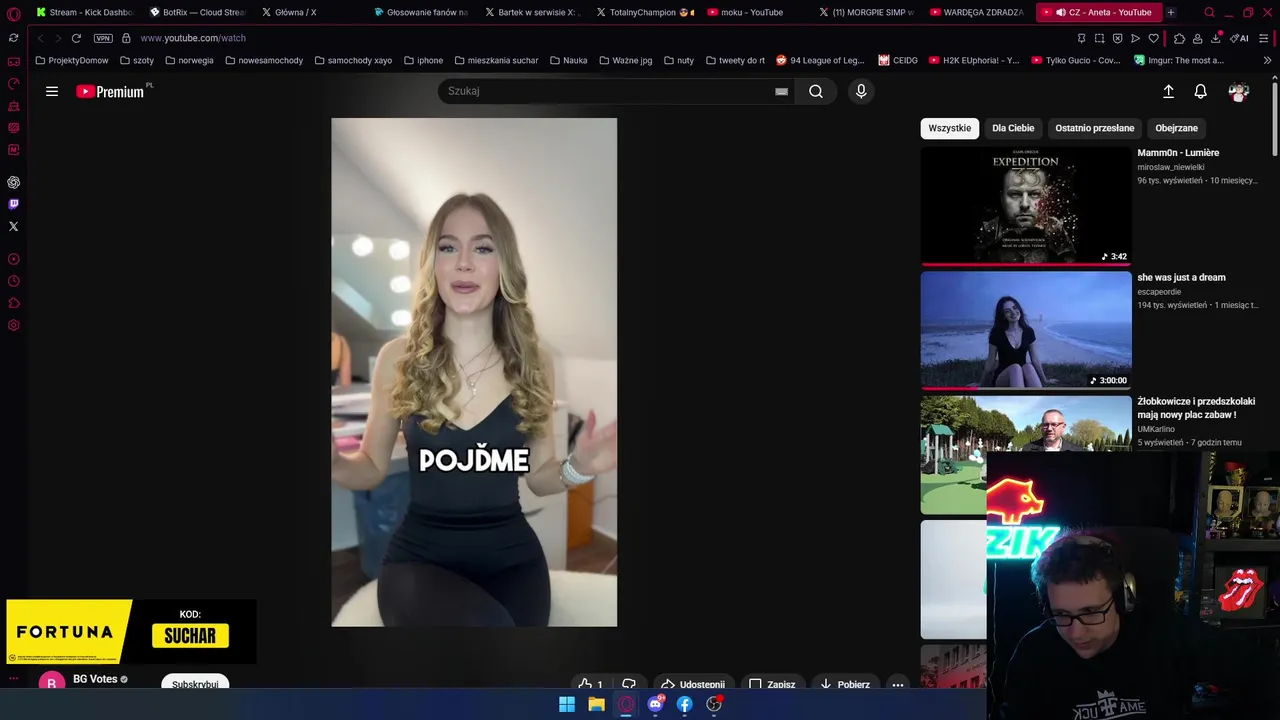Open the mieszkania suchar bookmark folder
This screenshot has height=720, width=1280.
[x=496, y=60]
